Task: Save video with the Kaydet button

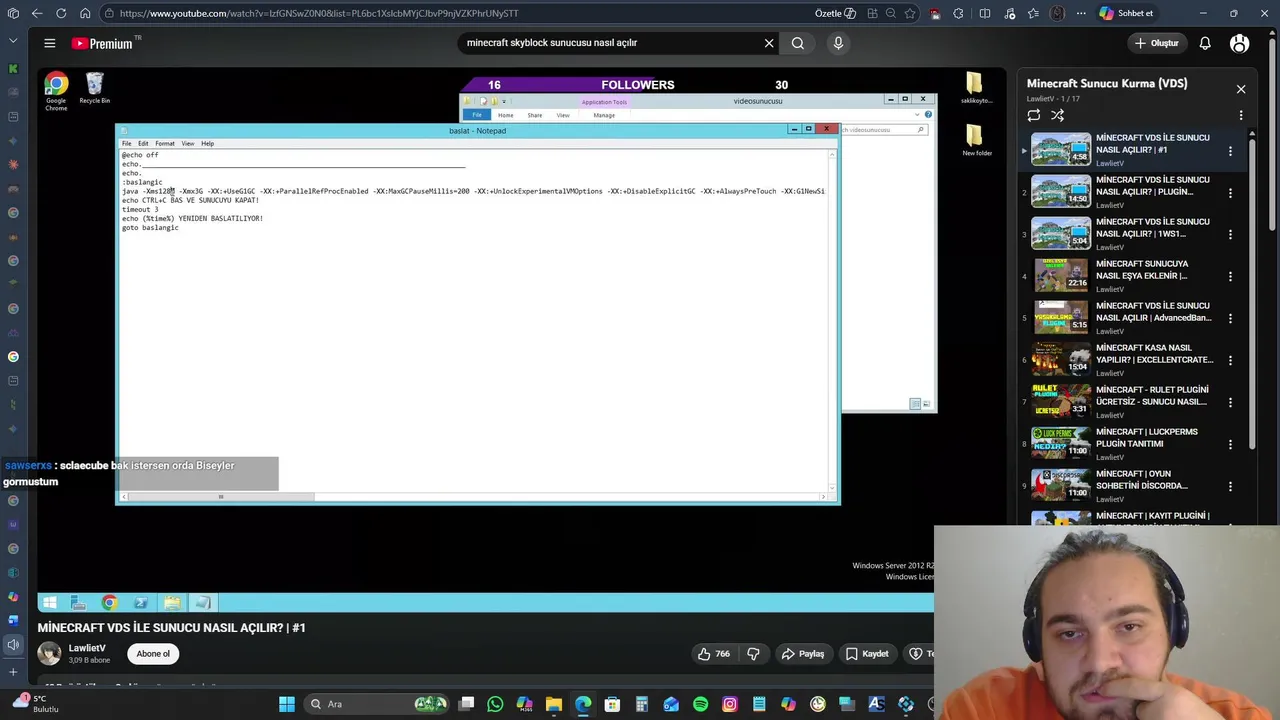Action: pos(867,654)
